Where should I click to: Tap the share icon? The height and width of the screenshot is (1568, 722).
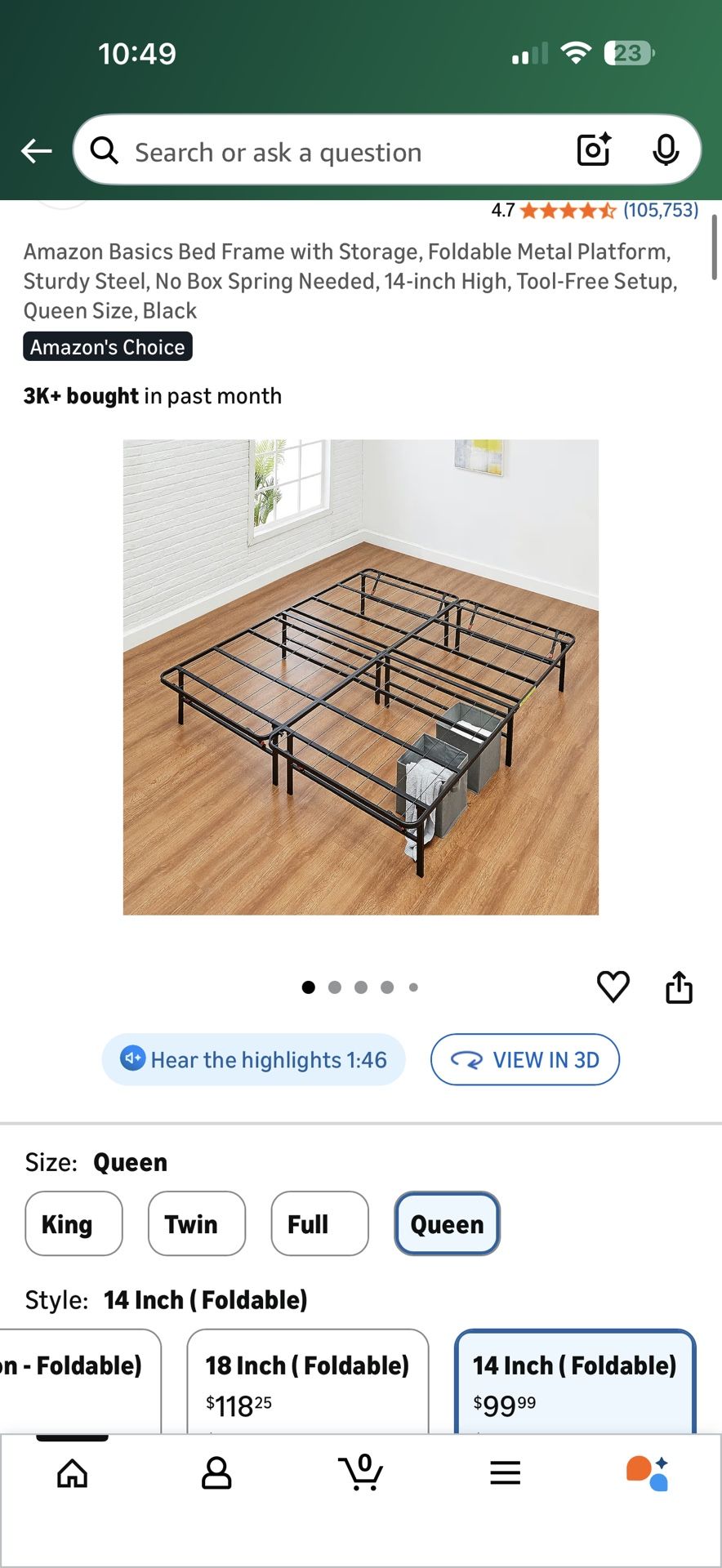click(679, 987)
